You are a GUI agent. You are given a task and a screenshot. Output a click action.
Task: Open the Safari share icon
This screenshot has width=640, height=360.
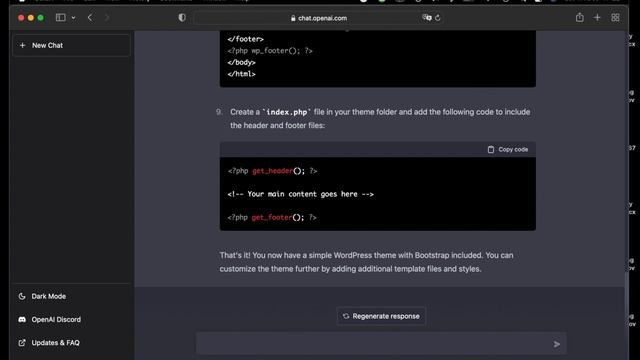tap(580, 17)
